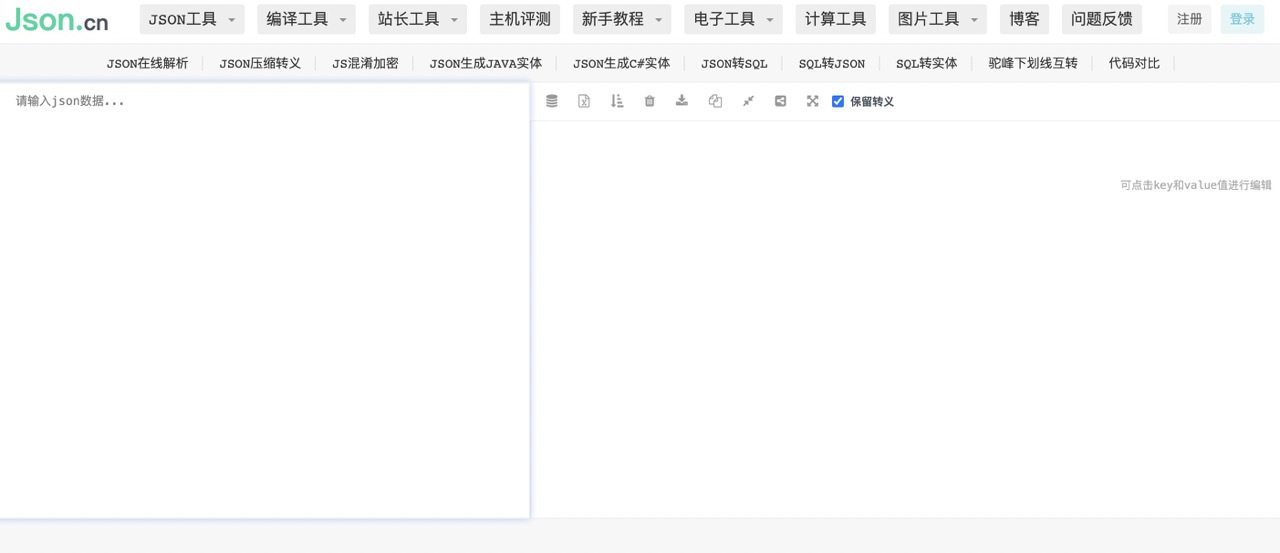Expand the 图片工具 dropdown
This screenshot has width=1280, height=553.
coord(937,19)
